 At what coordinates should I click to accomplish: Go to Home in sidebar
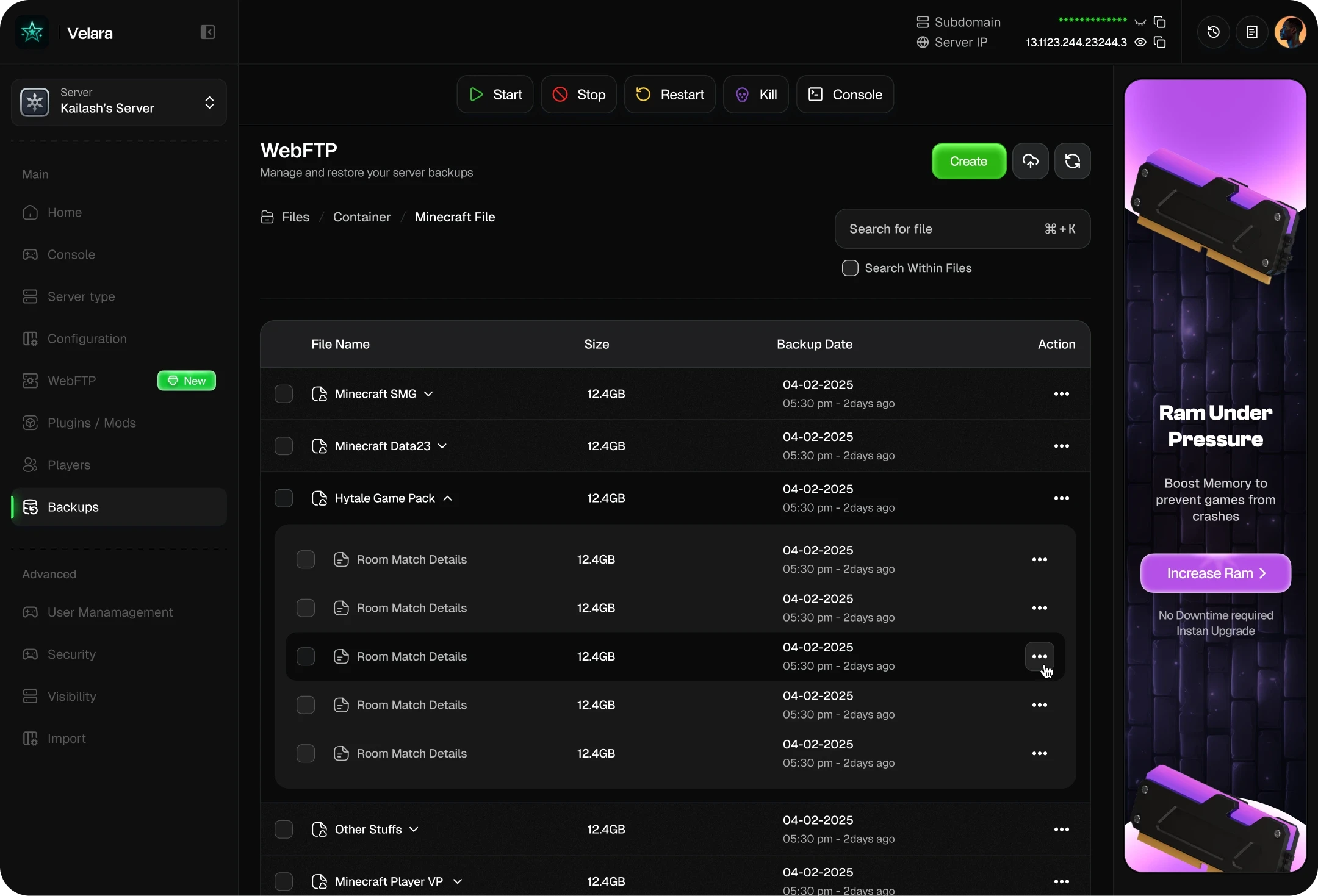tap(119, 212)
